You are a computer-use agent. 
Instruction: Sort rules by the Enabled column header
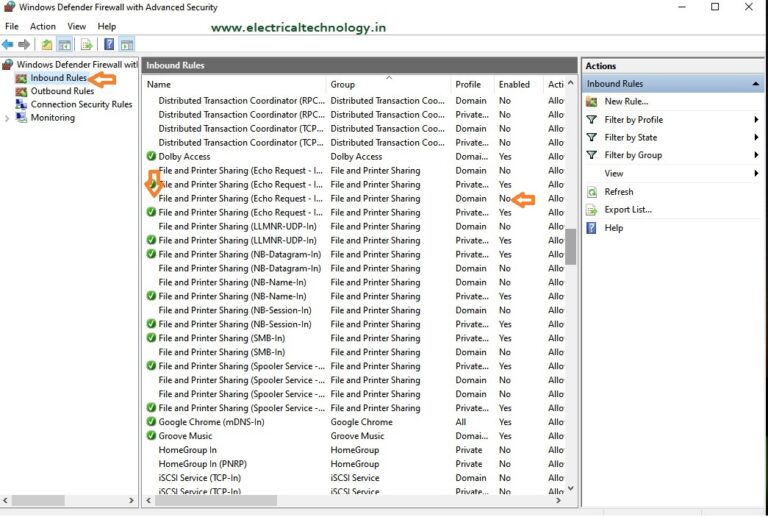(x=519, y=84)
